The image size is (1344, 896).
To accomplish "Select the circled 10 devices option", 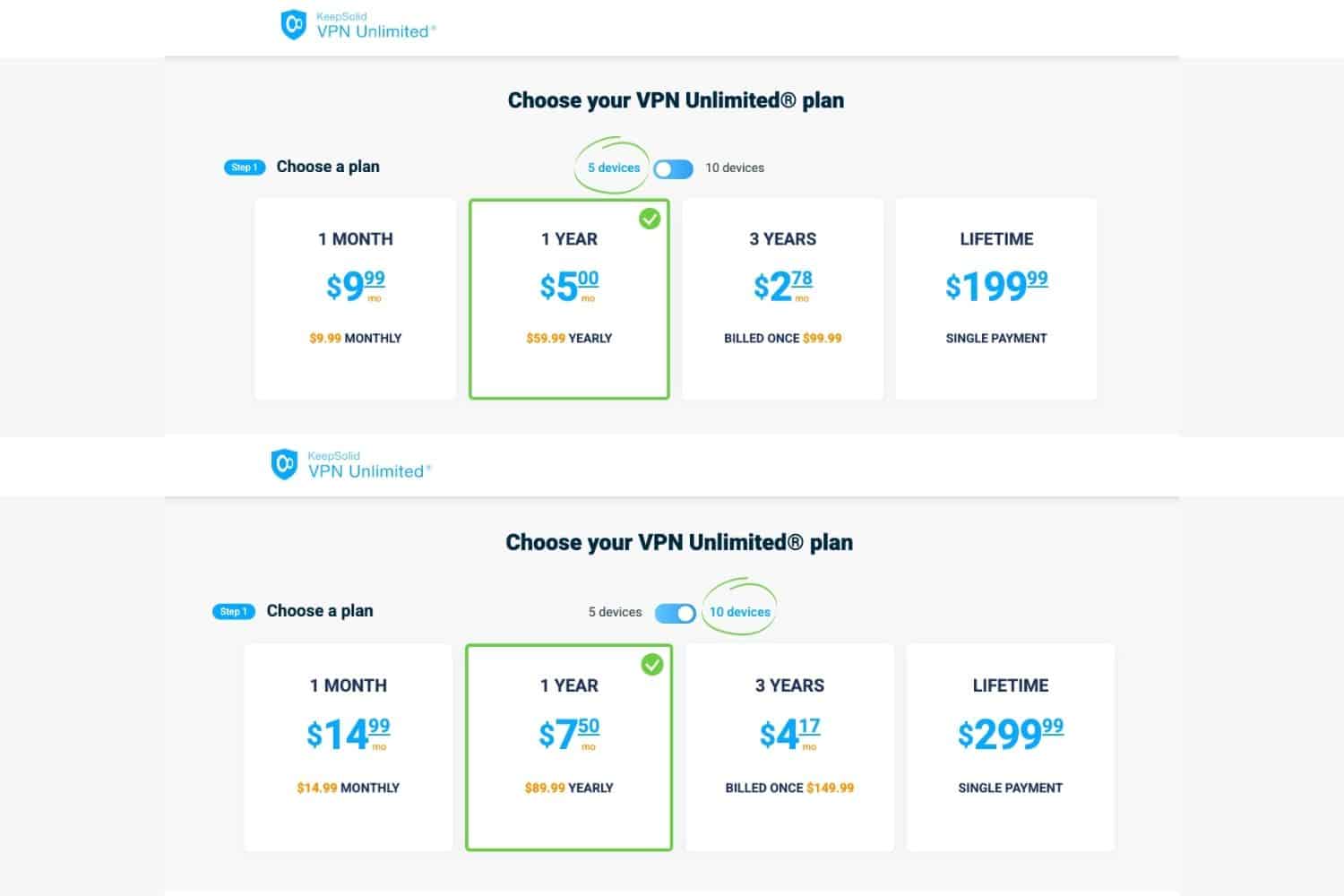I will [740, 612].
